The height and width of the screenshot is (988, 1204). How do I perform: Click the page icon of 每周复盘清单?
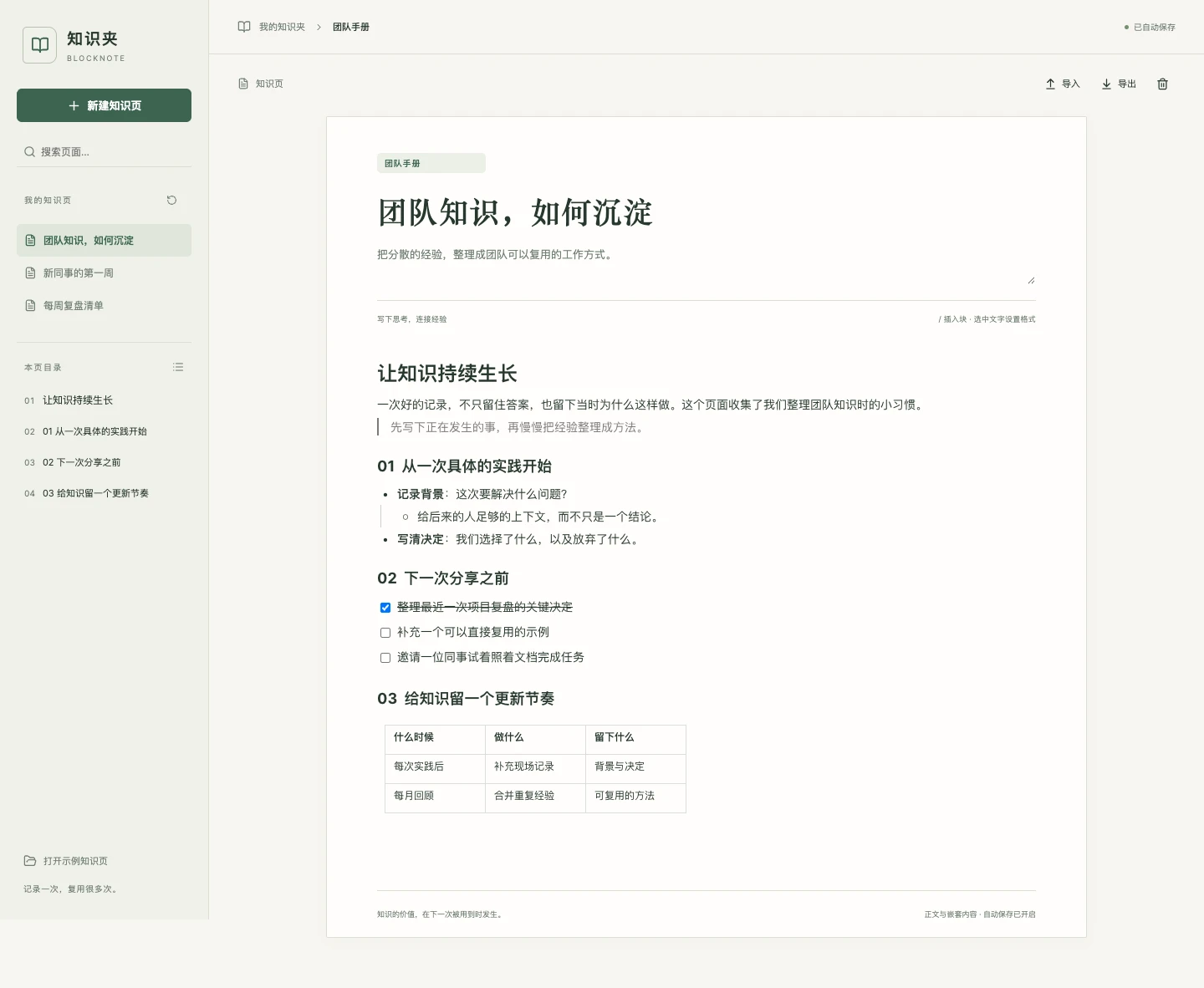[x=30, y=306]
